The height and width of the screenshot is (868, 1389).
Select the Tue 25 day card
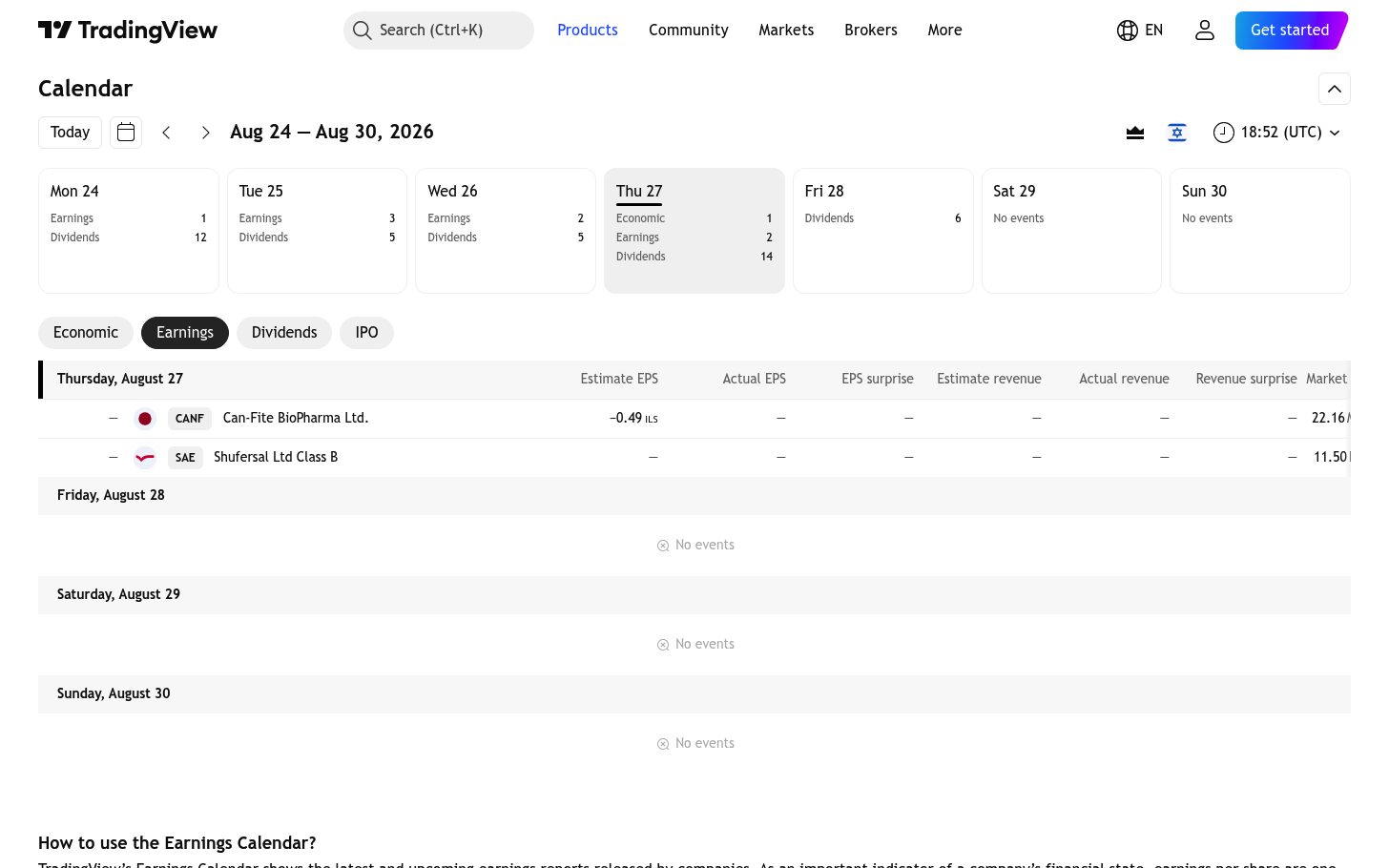(x=318, y=231)
